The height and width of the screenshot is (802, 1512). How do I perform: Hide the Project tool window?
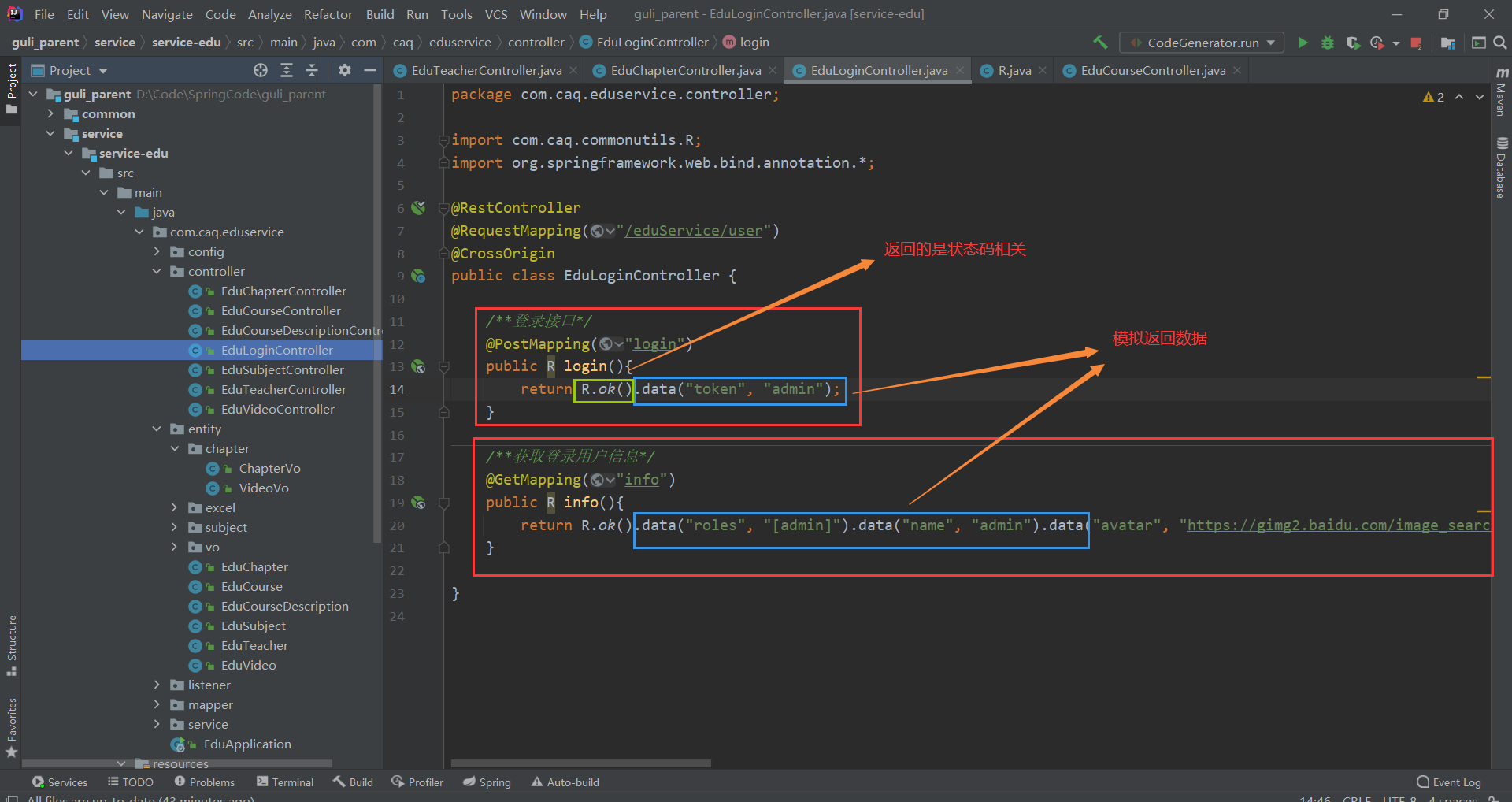[x=369, y=70]
